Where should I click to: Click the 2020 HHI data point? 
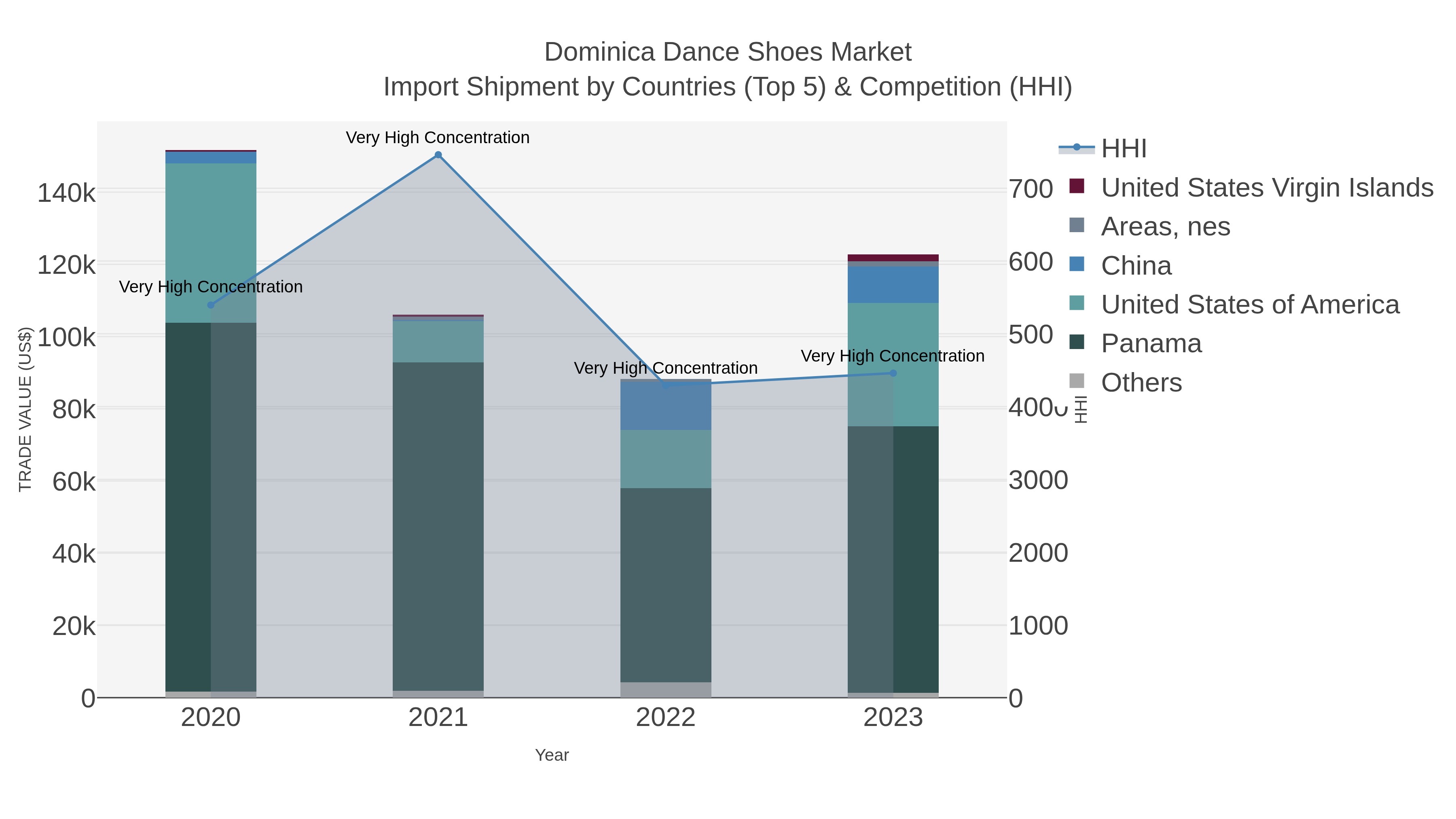pyautogui.click(x=211, y=305)
